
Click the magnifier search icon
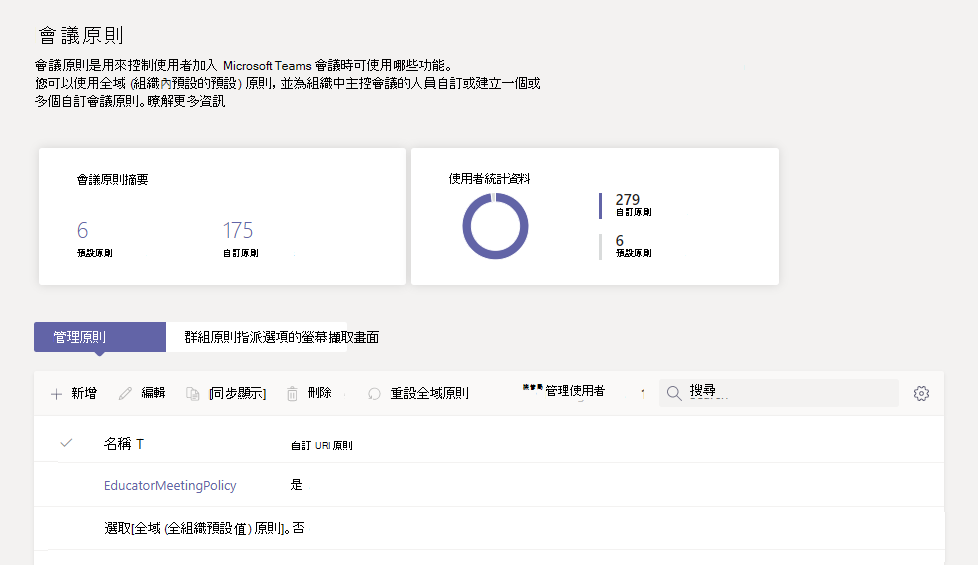674,393
